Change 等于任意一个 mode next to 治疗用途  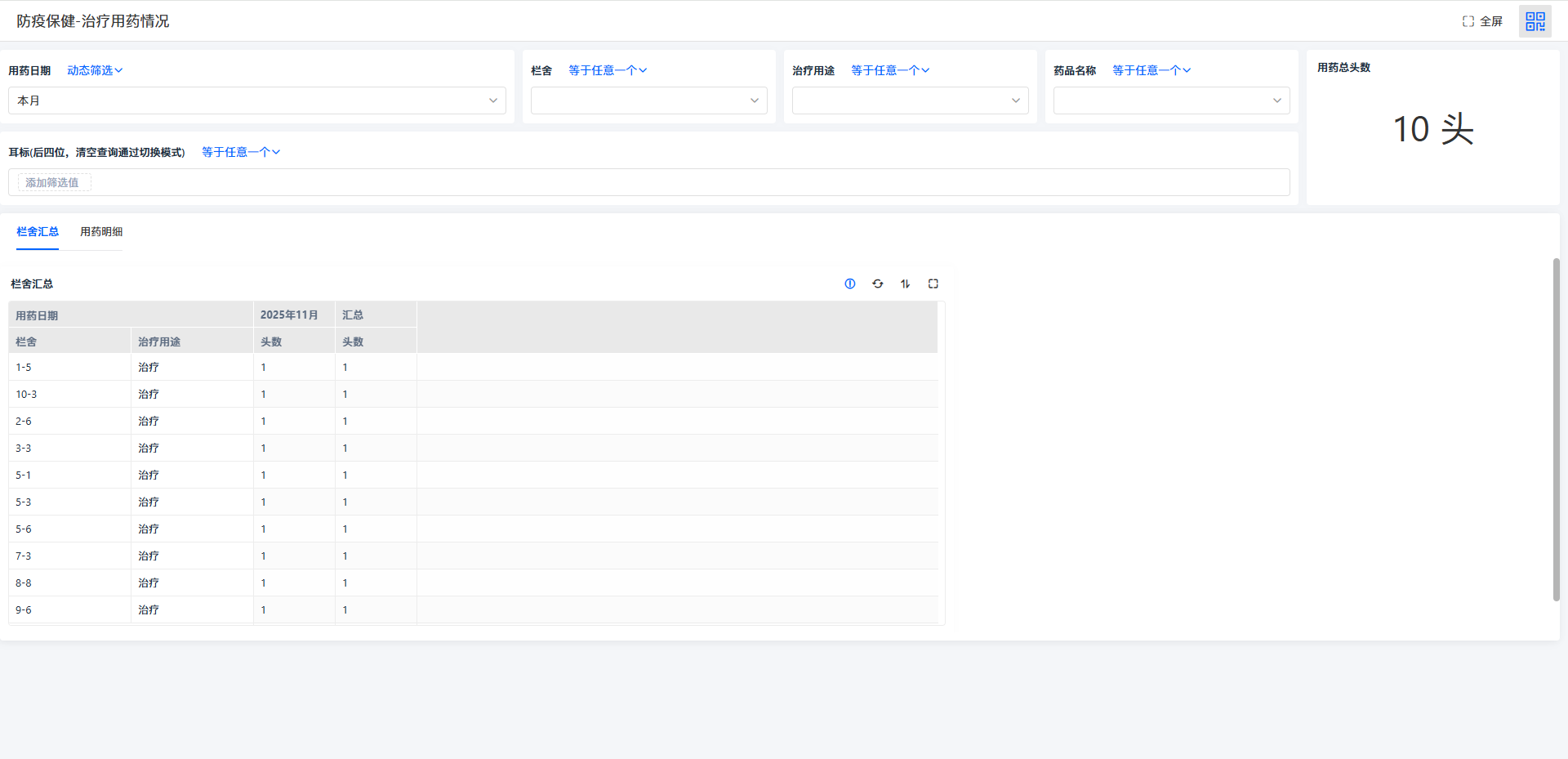pyautogui.click(x=890, y=70)
